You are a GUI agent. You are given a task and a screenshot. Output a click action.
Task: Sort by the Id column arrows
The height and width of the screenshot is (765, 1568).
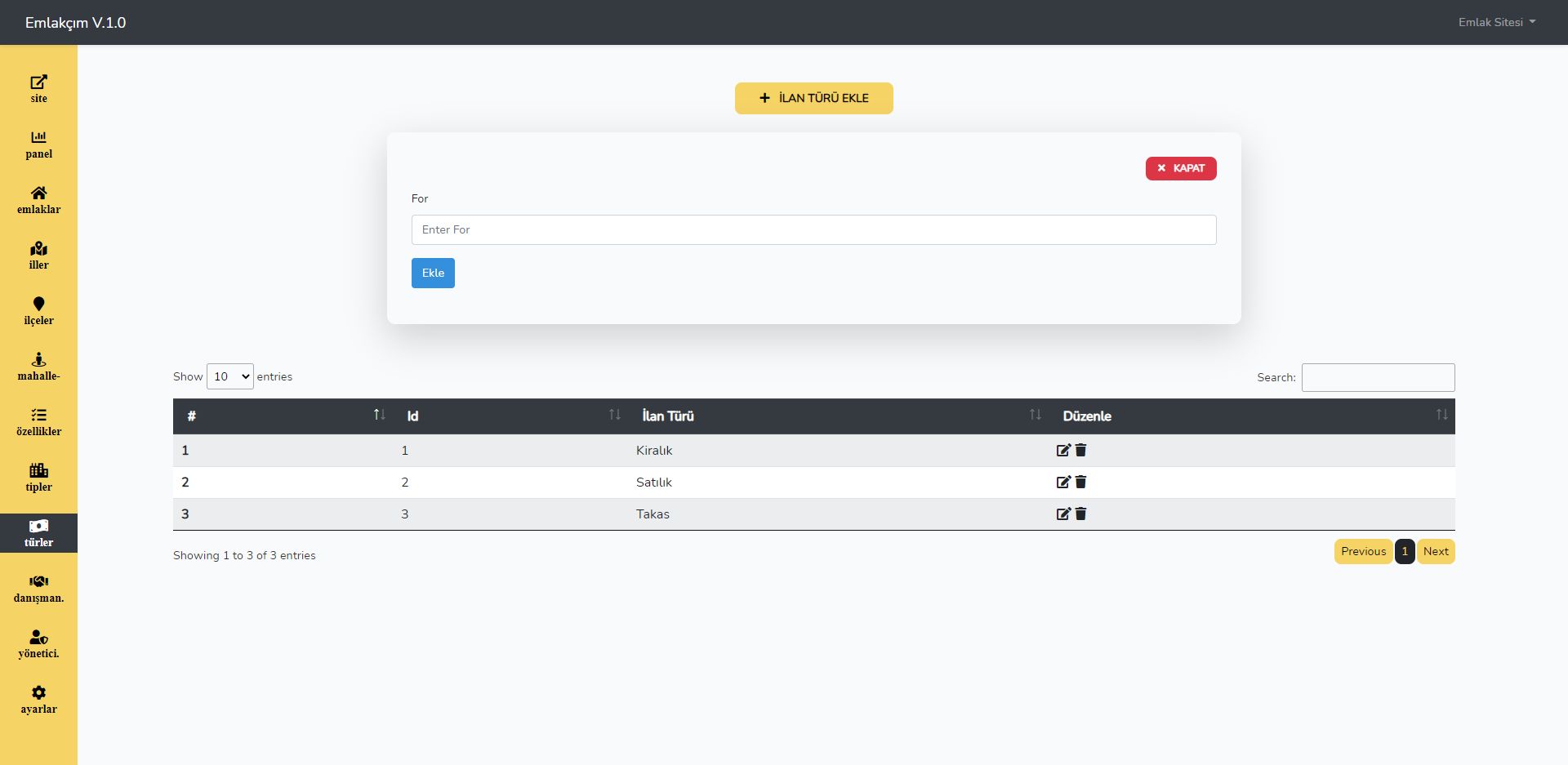pyautogui.click(x=614, y=415)
